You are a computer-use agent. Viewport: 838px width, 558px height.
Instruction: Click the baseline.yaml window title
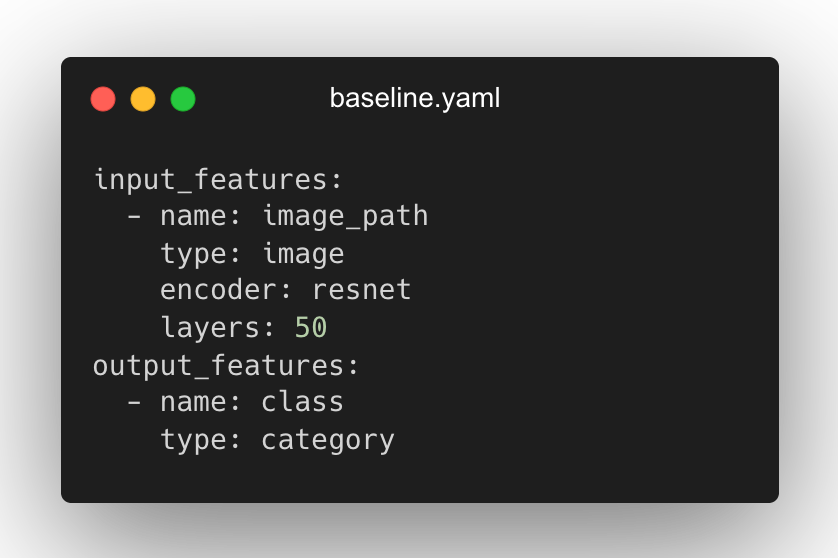[x=415, y=99]
